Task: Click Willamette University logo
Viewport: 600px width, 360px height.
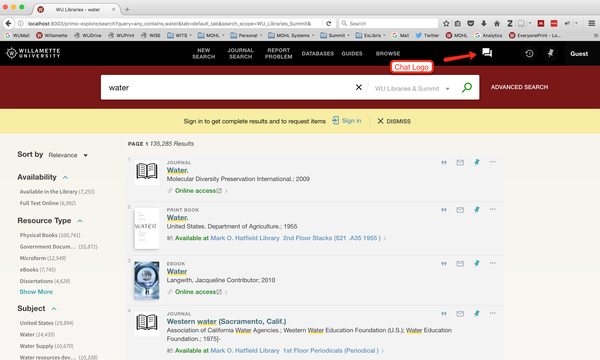Action: click(33, 53)
